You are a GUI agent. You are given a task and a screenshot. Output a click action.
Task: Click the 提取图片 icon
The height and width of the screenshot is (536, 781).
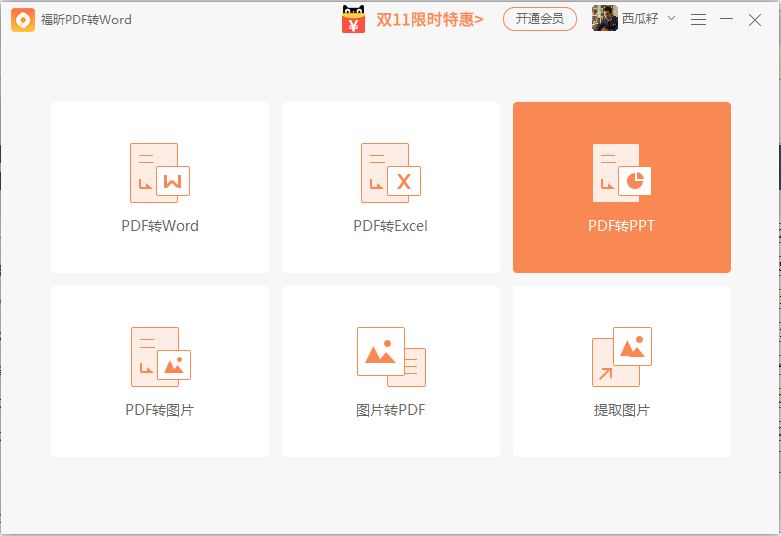coord(621,357)
